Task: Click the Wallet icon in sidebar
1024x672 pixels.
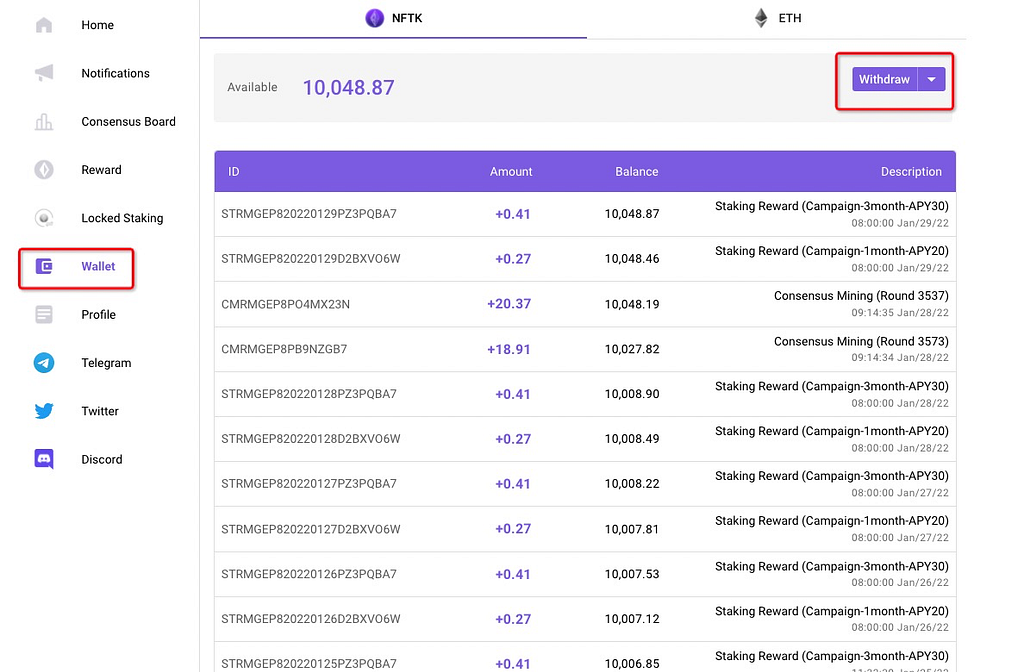Action: 44,266
